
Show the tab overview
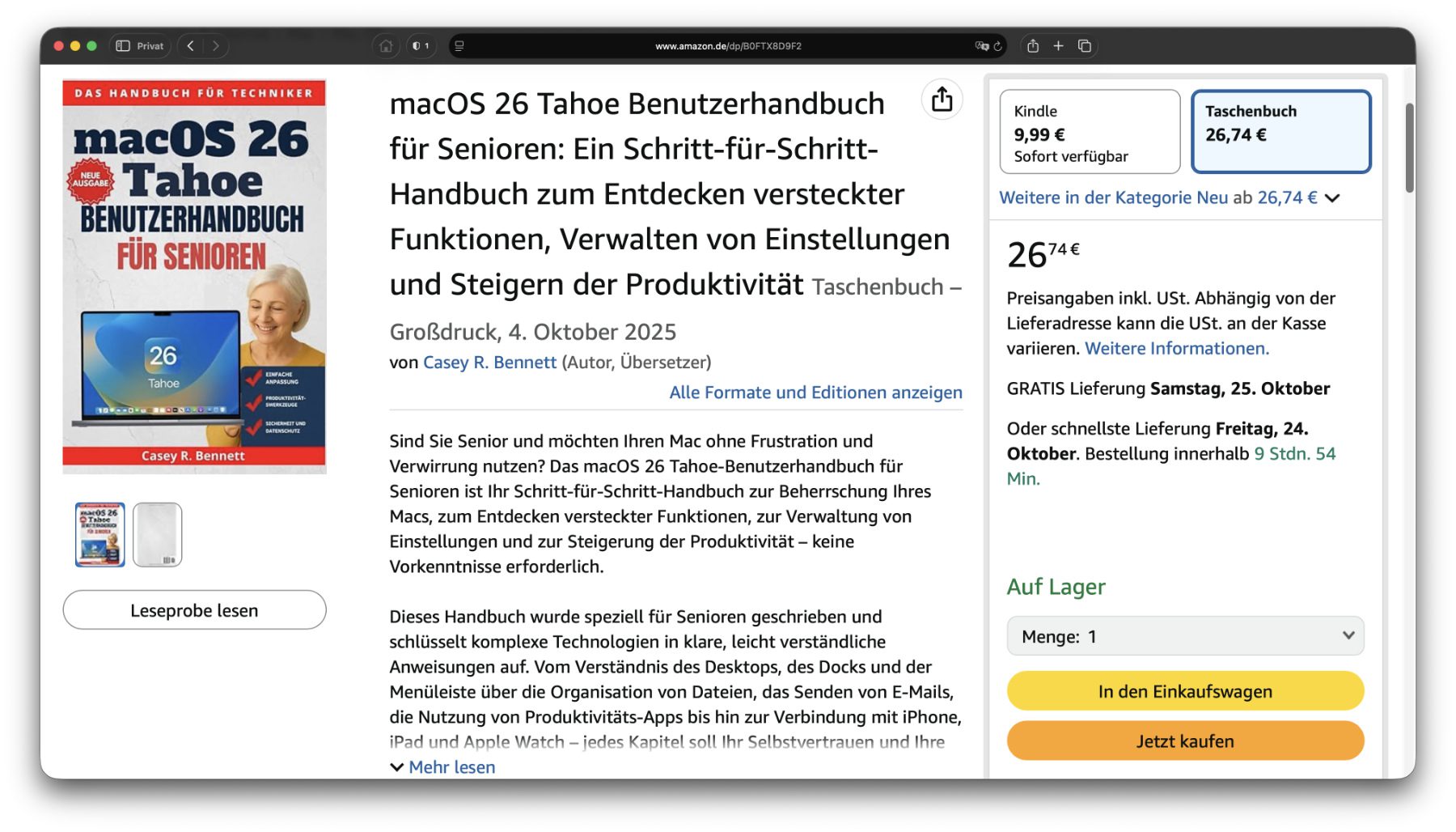point(1085,46)
